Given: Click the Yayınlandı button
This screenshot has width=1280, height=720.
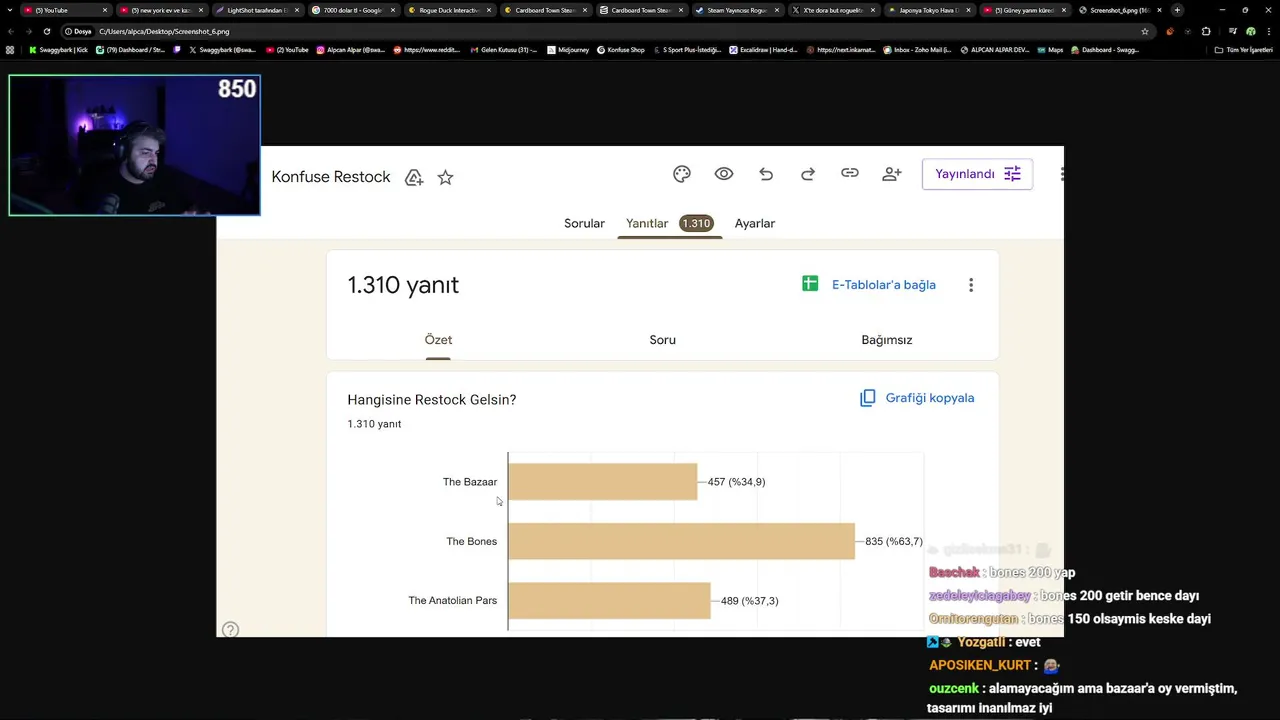Looking at the screenshot, I should click(x=977, y=174).
